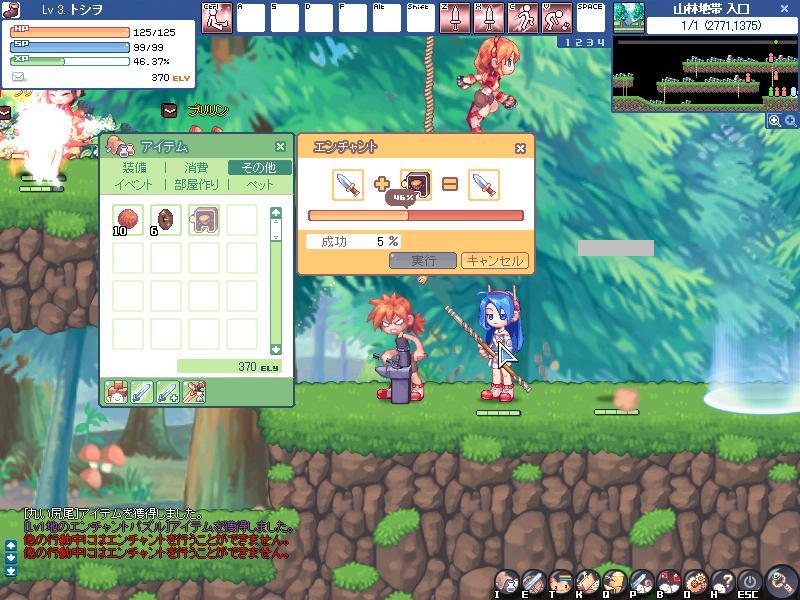This screenshot has width=800, height=600.
Task: Activate the X sword skill slot
Action: 488,18
